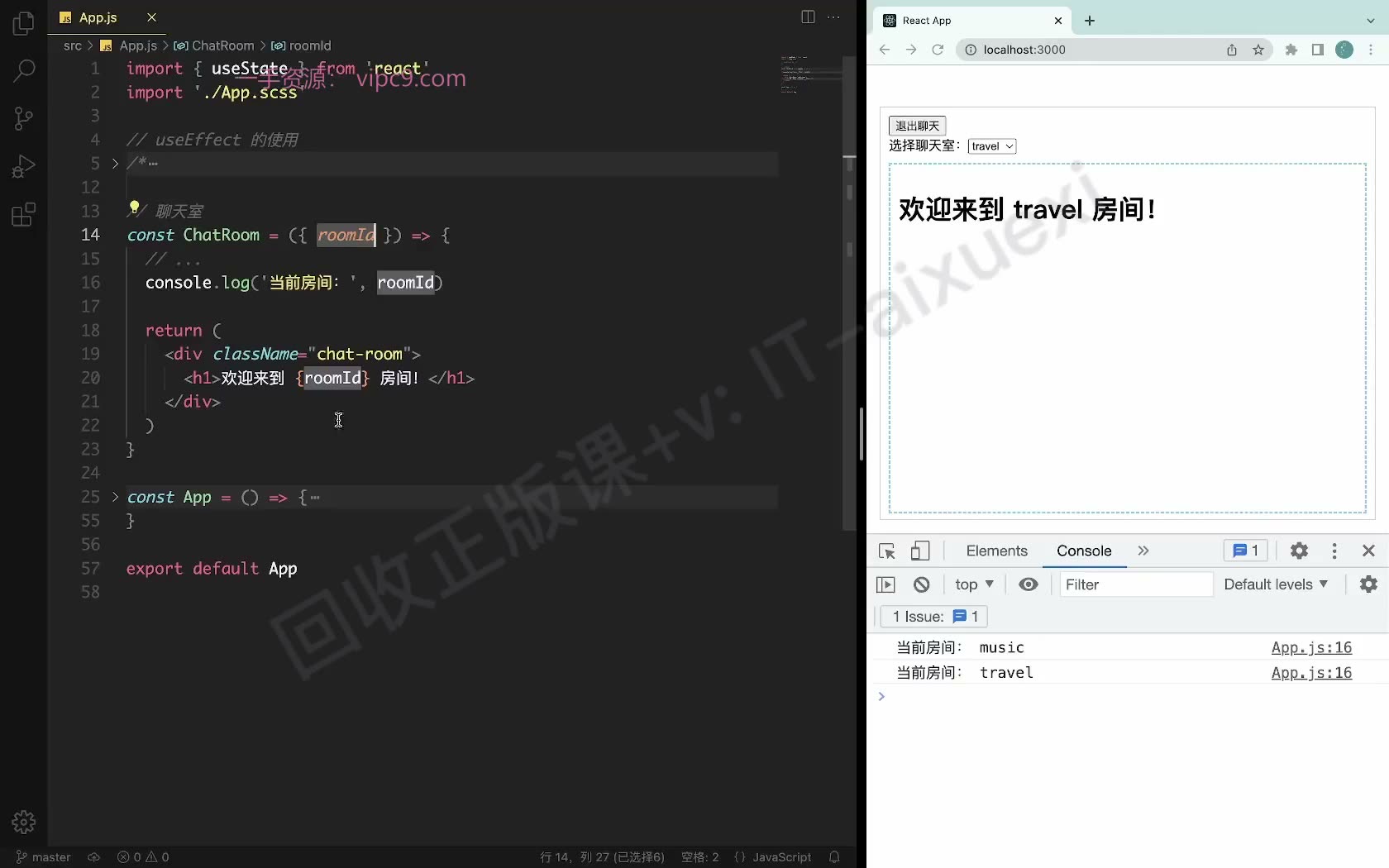The width and height of the screenshot is (1389, 868).
Task: Toggle the browser side panel
Action: [x=1318, y=50]
